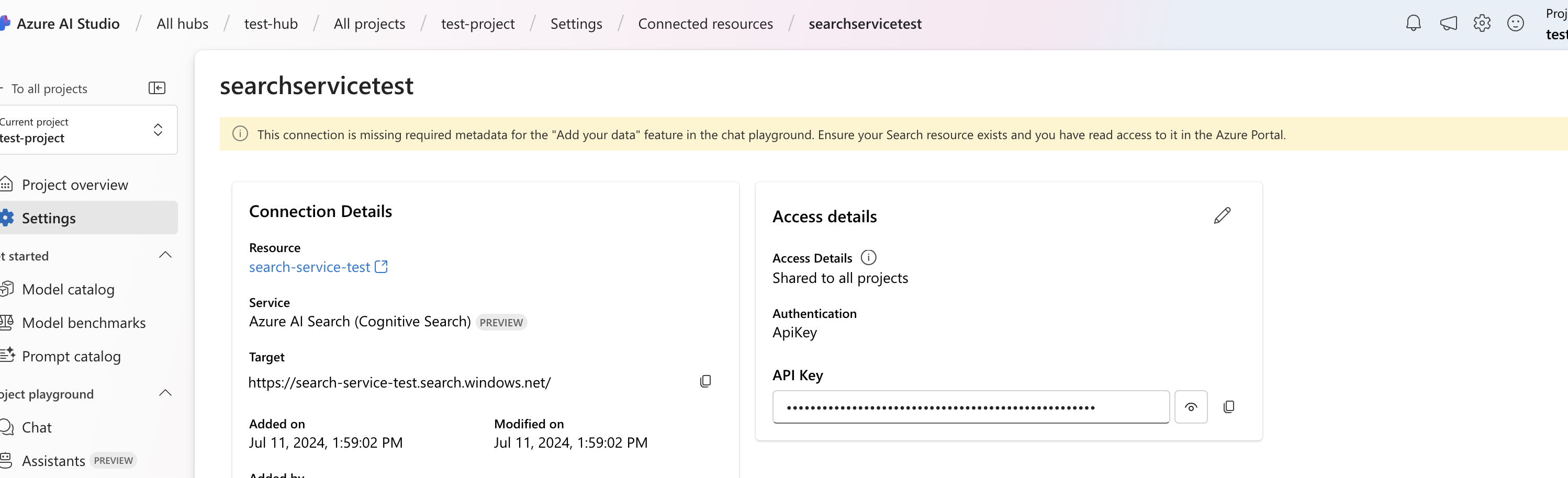Image resolution: width=1568 pixels, height=478 pixels.
Task: Open the search-service-test resource link
Action: click(x=309, y=267)
